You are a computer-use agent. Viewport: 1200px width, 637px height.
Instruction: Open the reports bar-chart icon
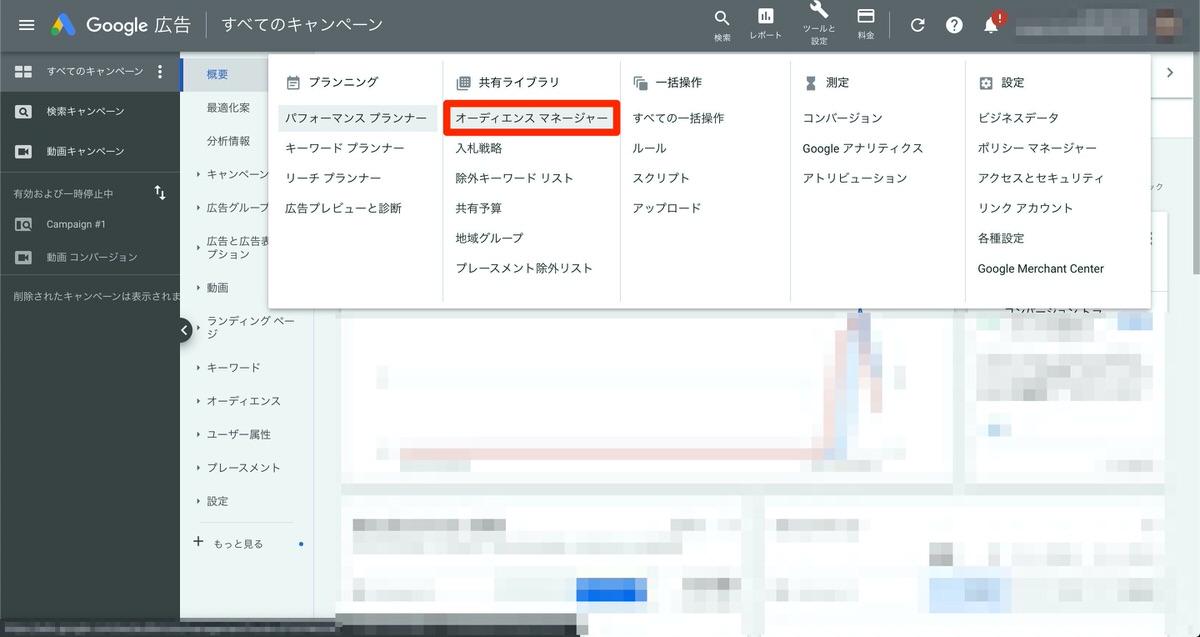point(766,17)
